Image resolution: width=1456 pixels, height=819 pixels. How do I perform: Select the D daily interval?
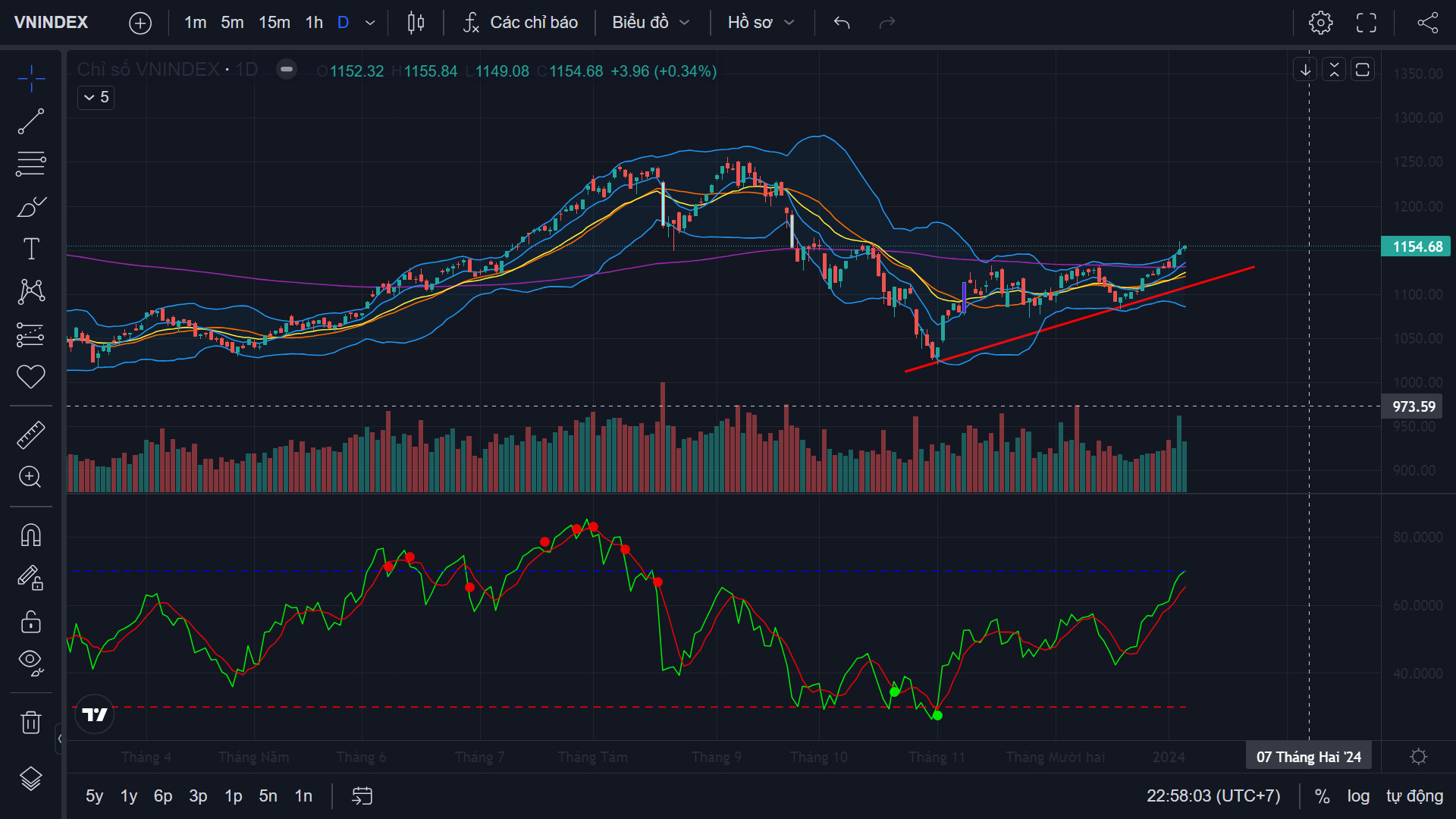[343, 23]
